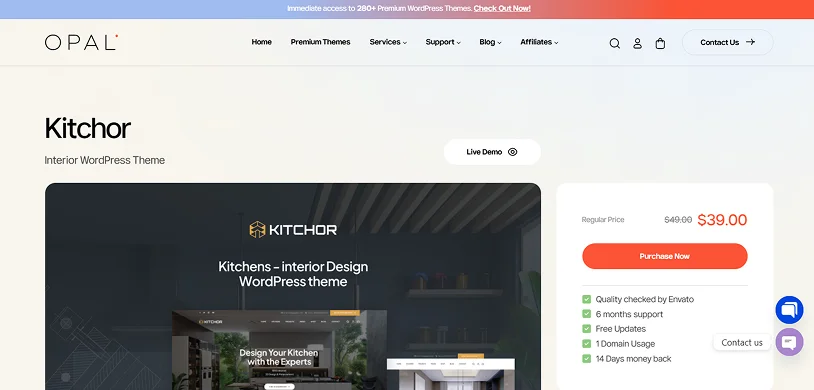Click the arrow icon in Contact Us
The height and width of the screenshot is (390, 814).
(x=750, y=42)
